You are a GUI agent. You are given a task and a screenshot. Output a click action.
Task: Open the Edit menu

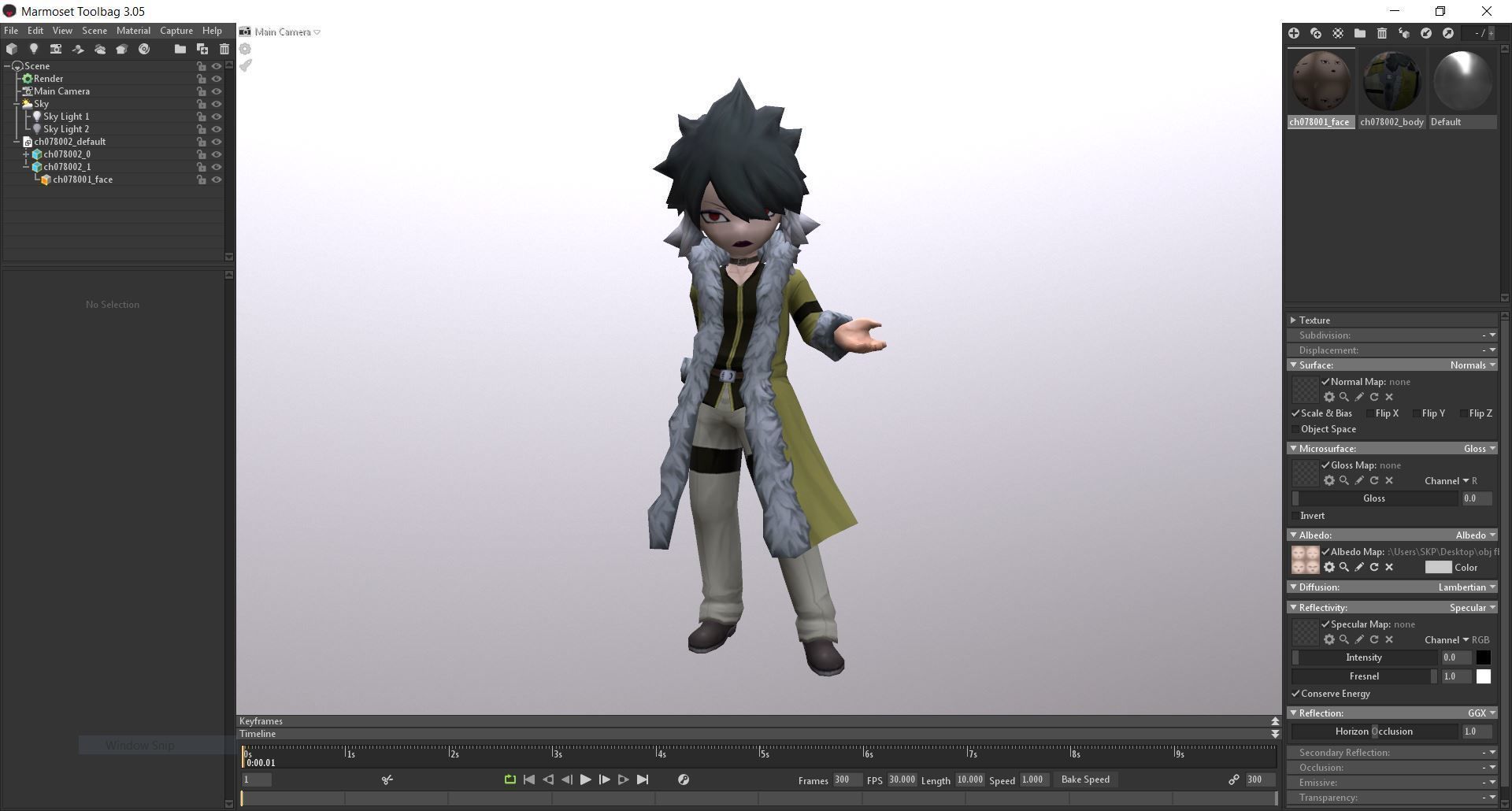35,31
